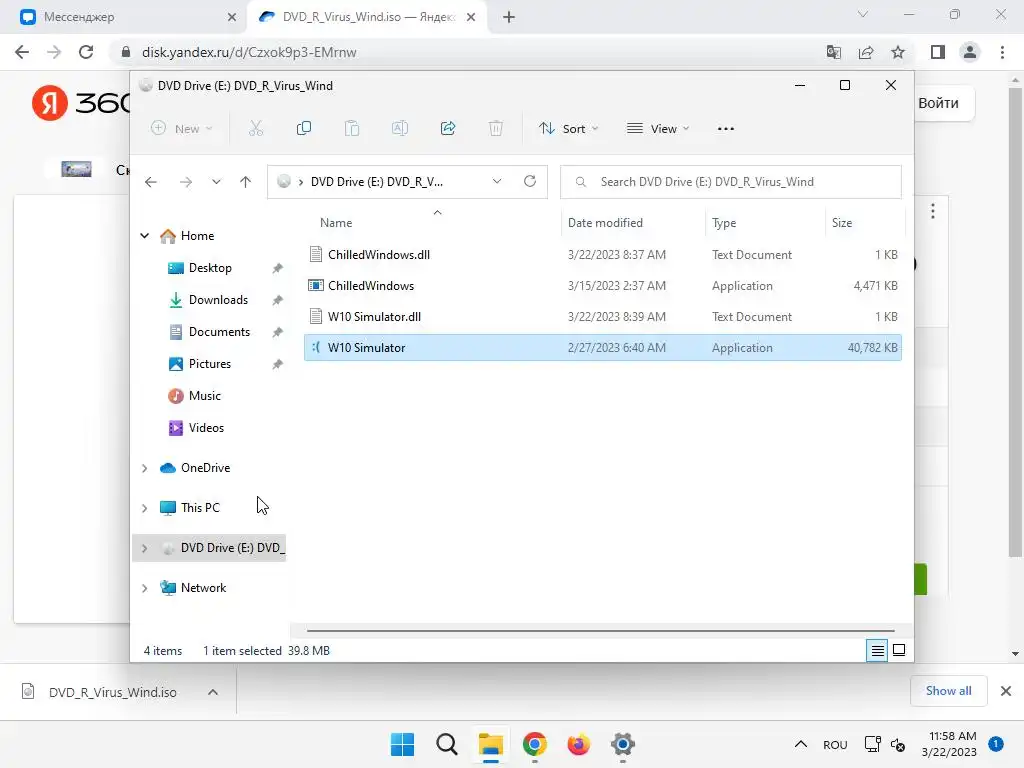The height and width of the screenshot is (768, 1024).
Task: Select the W10 Simulator.dll file
Action: [x=602, y=317]
